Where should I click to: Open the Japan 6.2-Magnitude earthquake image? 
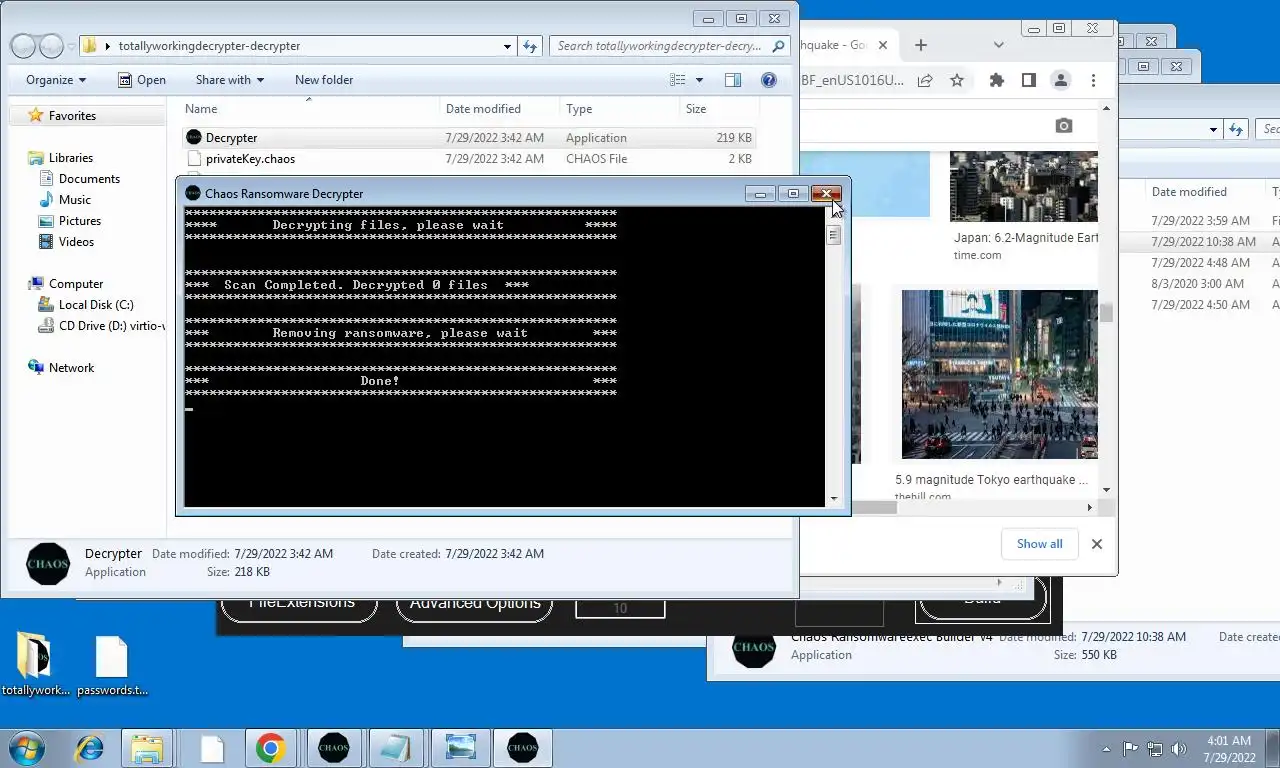(1023, 186)
